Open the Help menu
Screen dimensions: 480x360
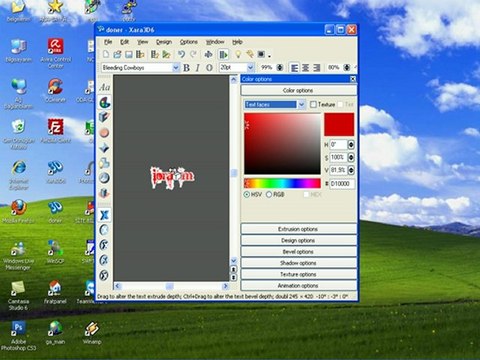pos(237,42)
